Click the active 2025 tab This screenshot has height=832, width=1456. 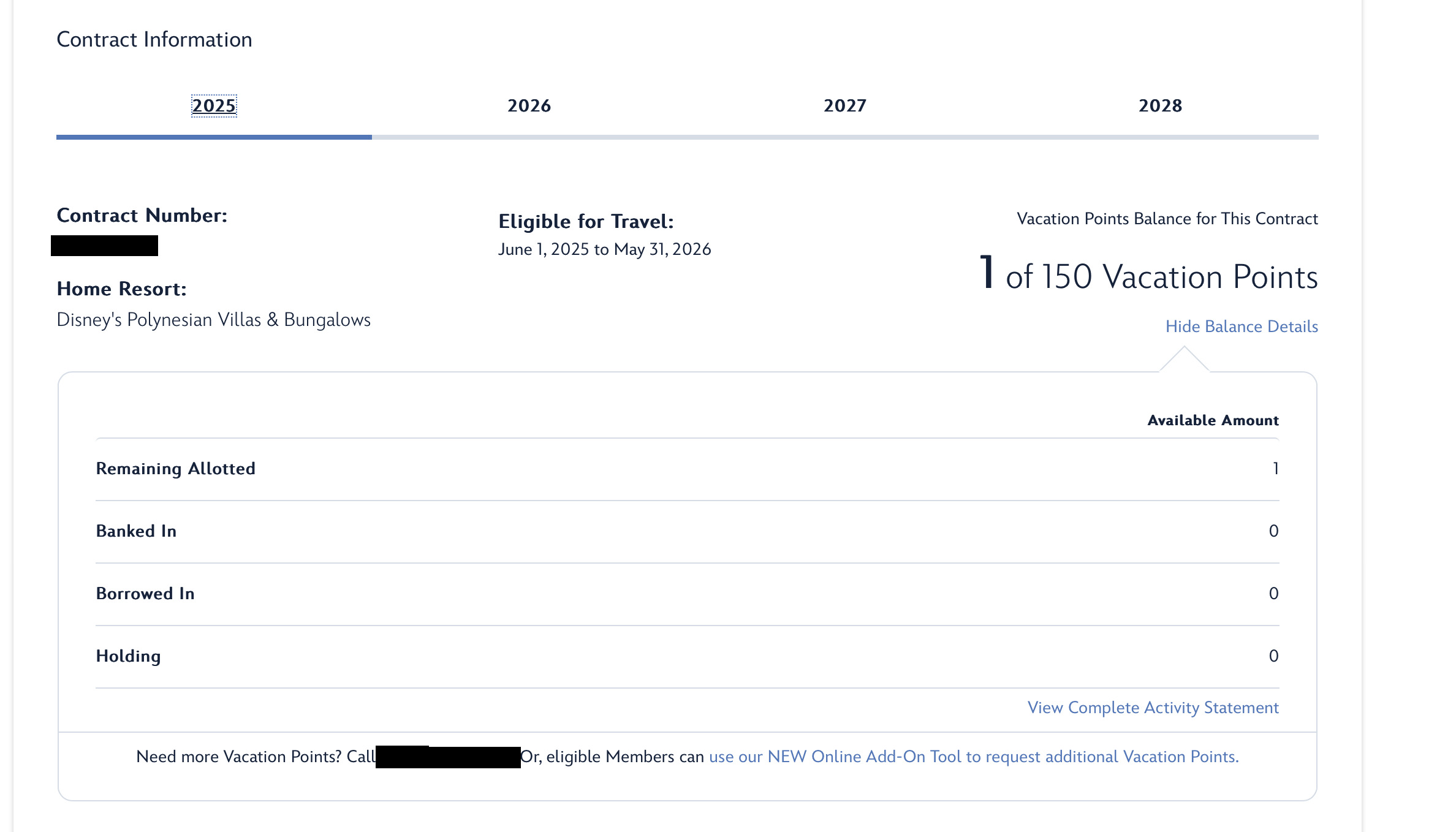[214, 106]
